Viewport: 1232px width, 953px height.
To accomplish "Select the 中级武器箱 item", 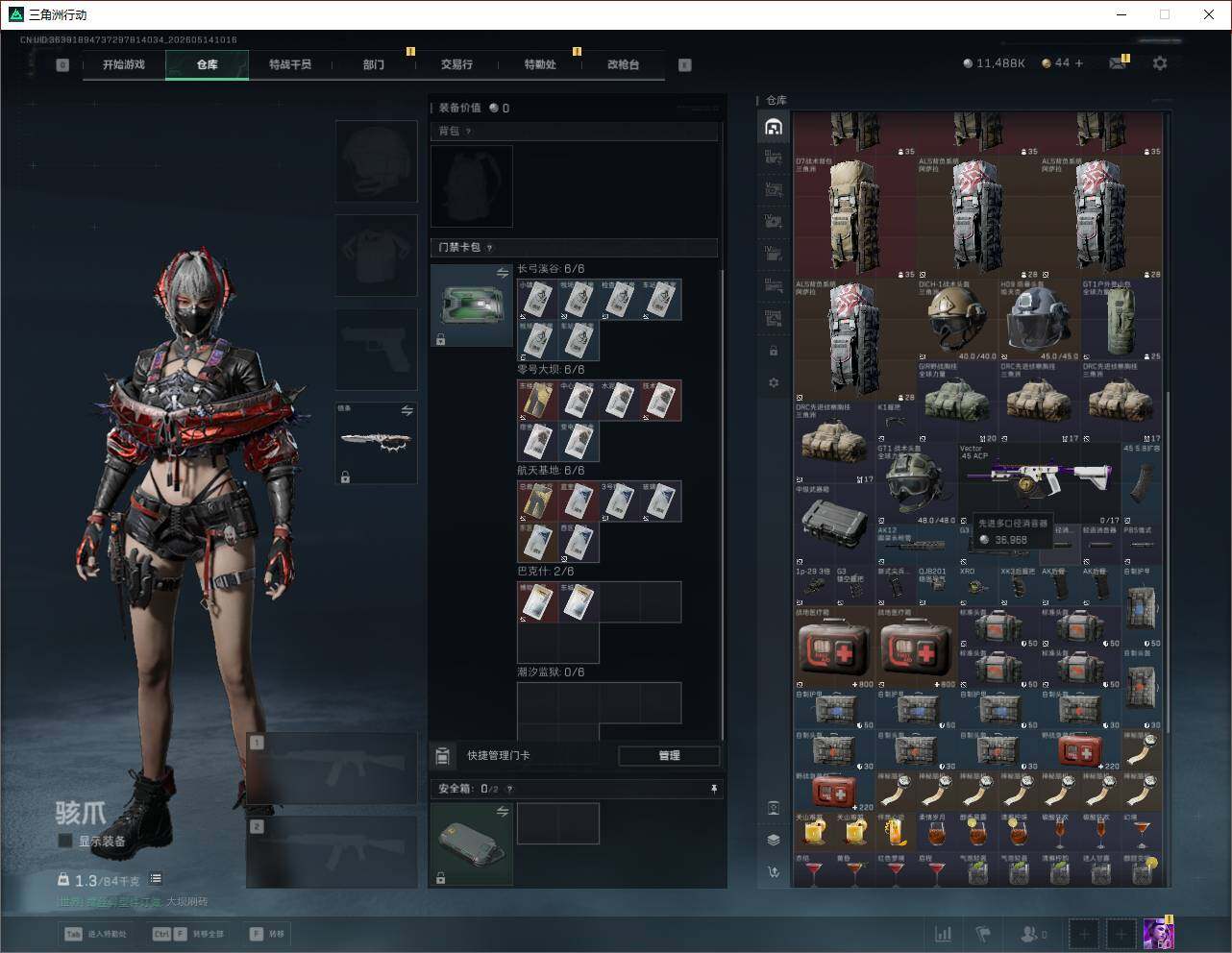I will click(x=834, y=525).
